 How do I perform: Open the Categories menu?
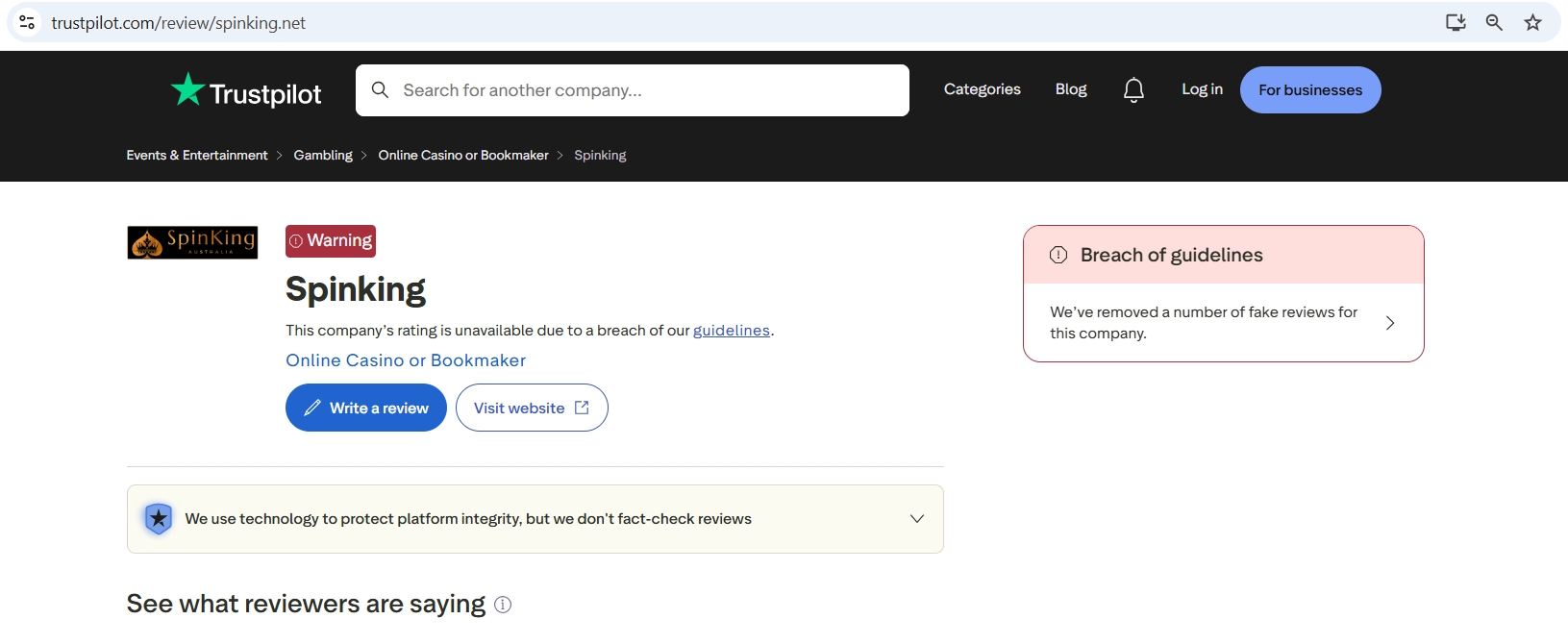coord(983,89)
